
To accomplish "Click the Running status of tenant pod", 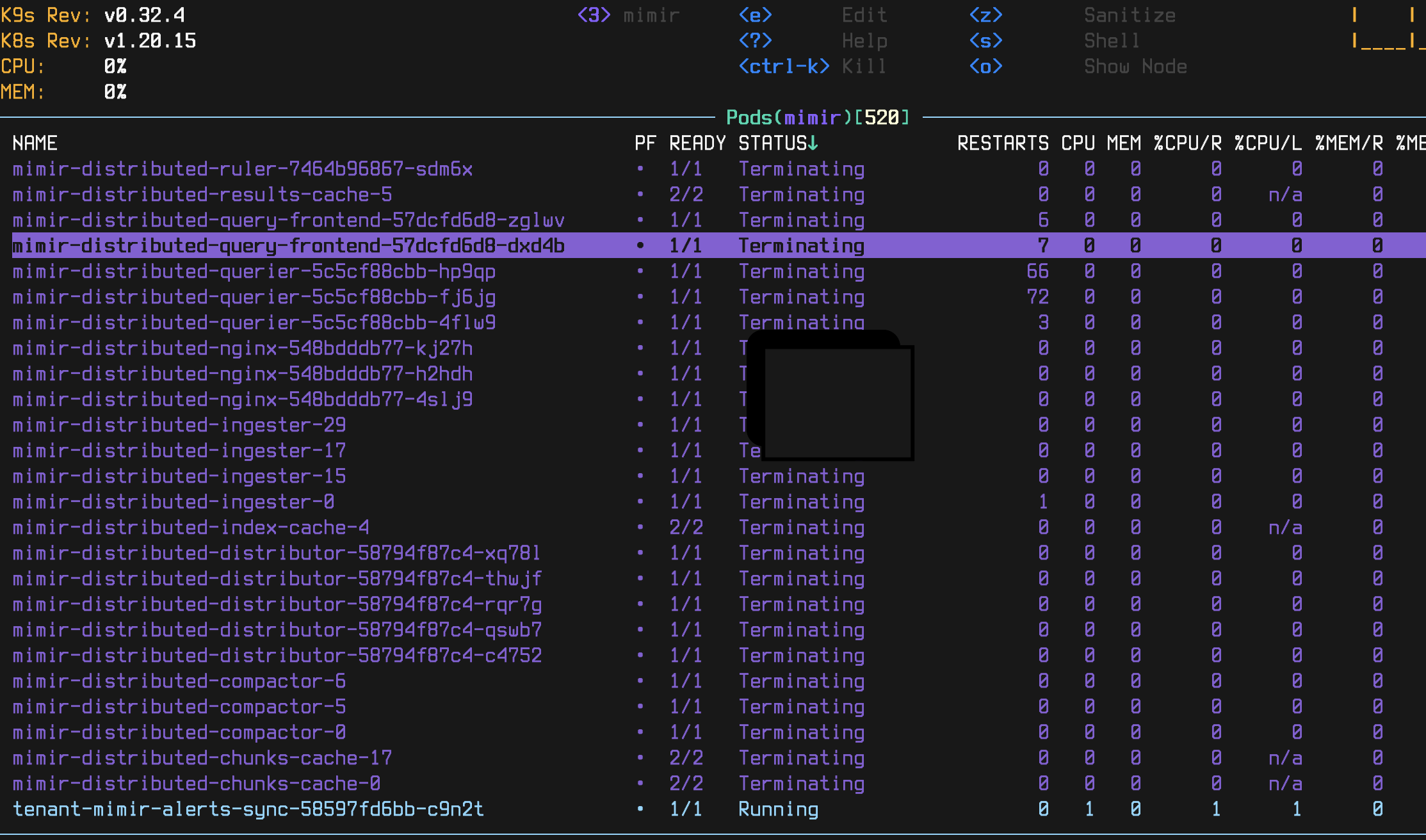I will click(778, 809).
